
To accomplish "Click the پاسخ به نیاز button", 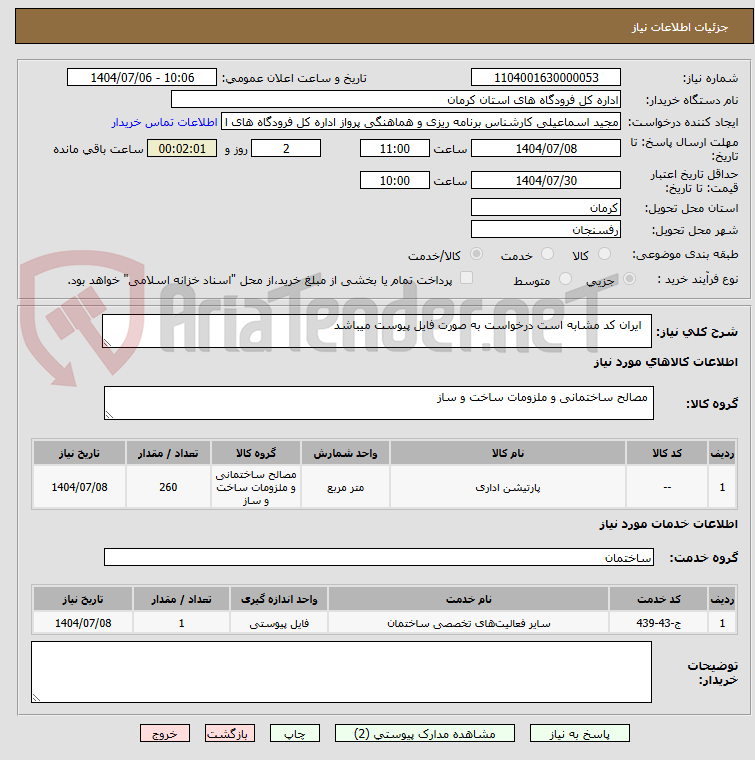I will pyautogui.click(x=580, y=733).
